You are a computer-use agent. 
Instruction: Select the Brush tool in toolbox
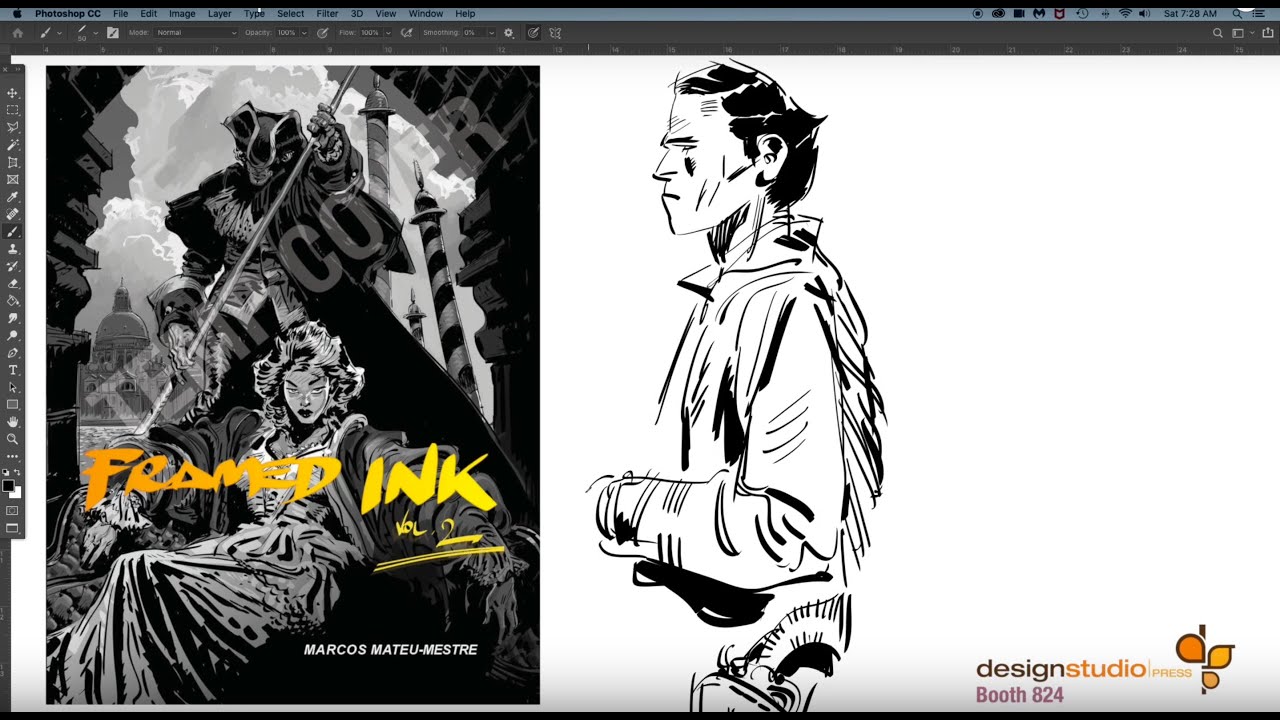(13, 231)
